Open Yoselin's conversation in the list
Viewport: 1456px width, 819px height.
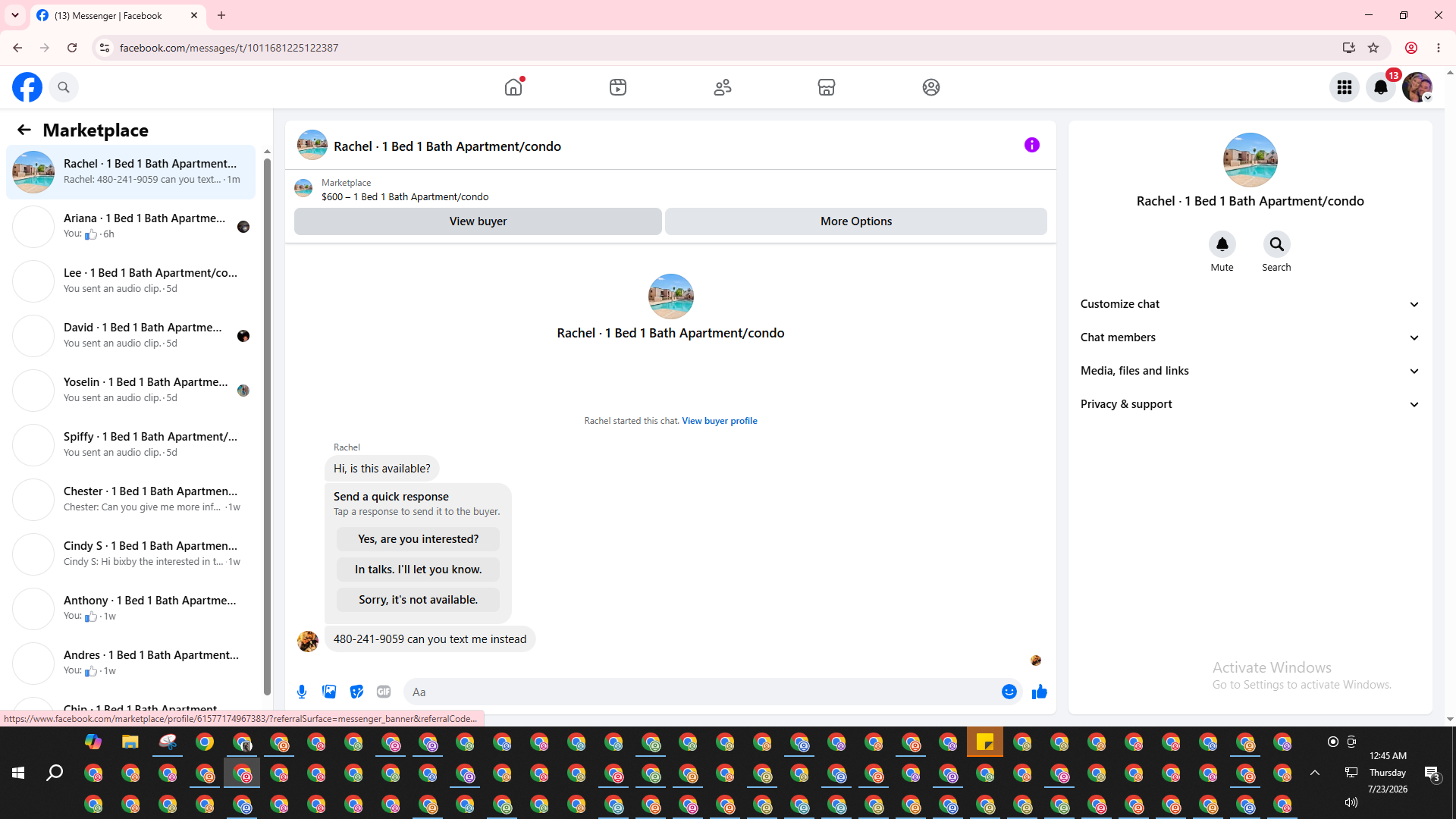(131, 391)
